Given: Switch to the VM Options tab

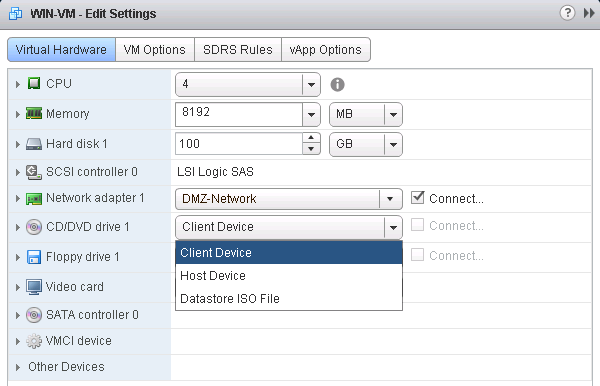Looking at the screenshot, I should (155, 50).
